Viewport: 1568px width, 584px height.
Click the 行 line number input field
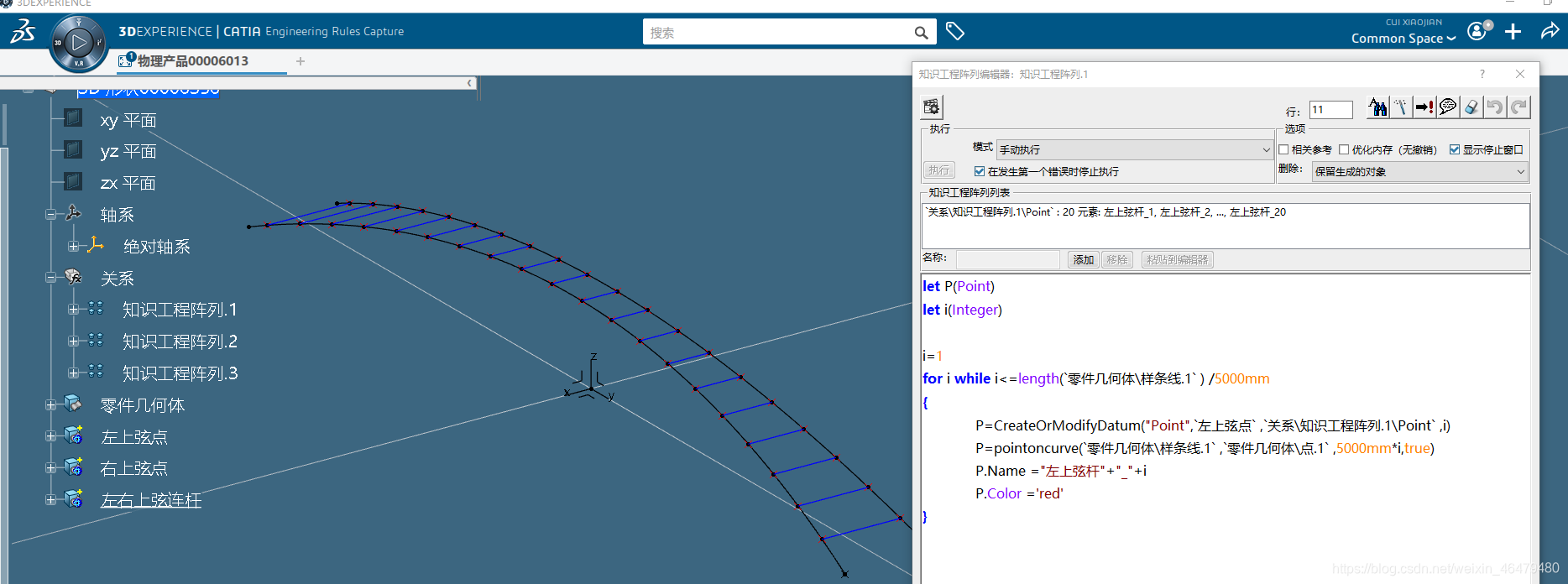[1330, 110]
